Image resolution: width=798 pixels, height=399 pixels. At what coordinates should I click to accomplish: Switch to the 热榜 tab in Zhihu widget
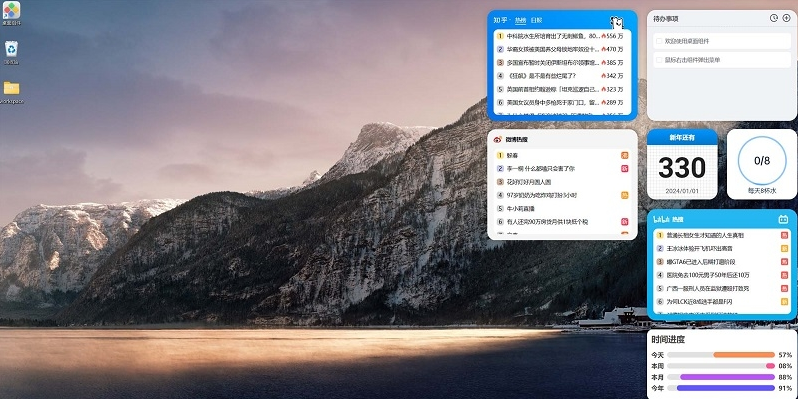coord(520,20)
